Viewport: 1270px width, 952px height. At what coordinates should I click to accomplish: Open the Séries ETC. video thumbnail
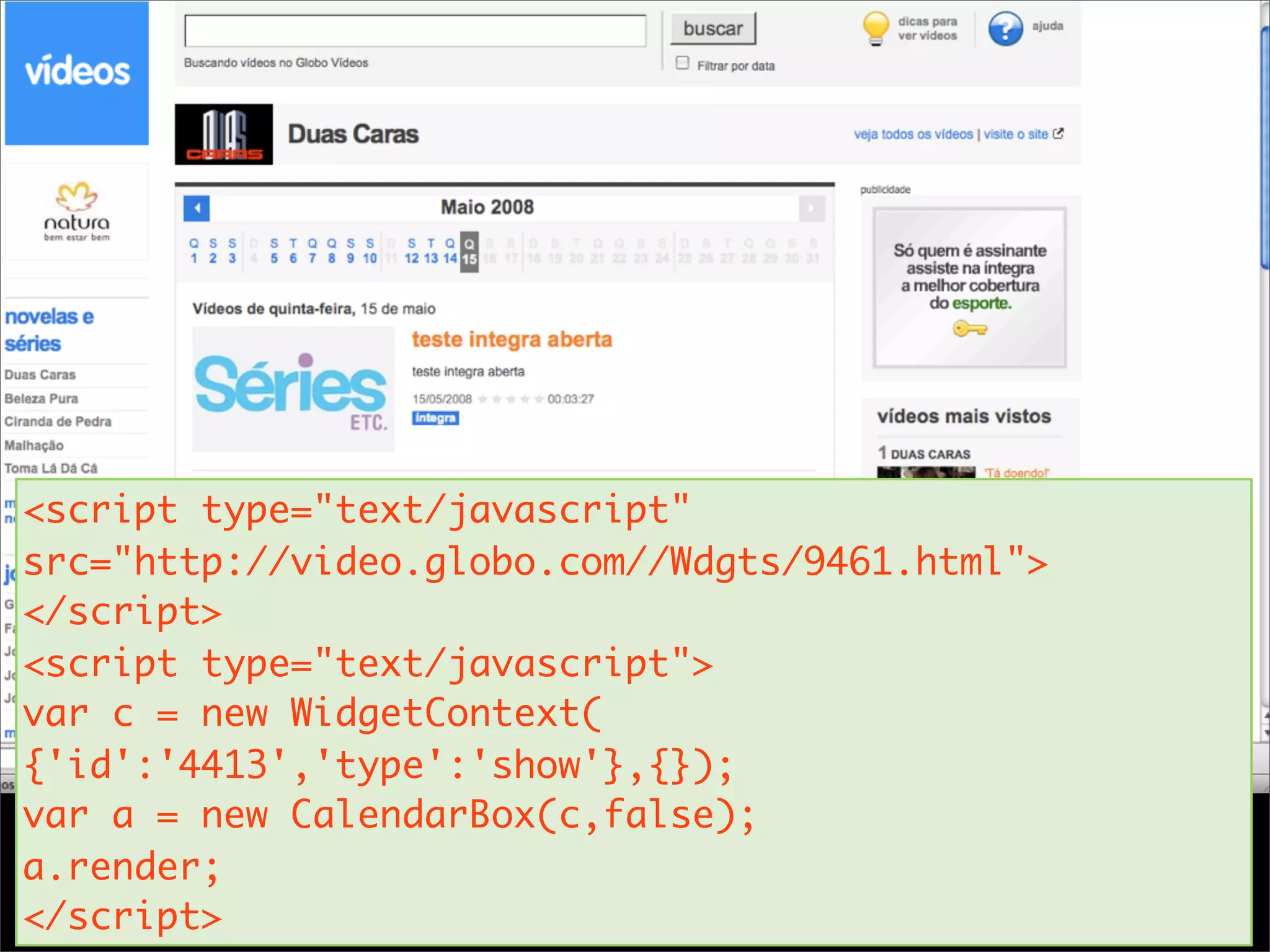click(293, 389)
